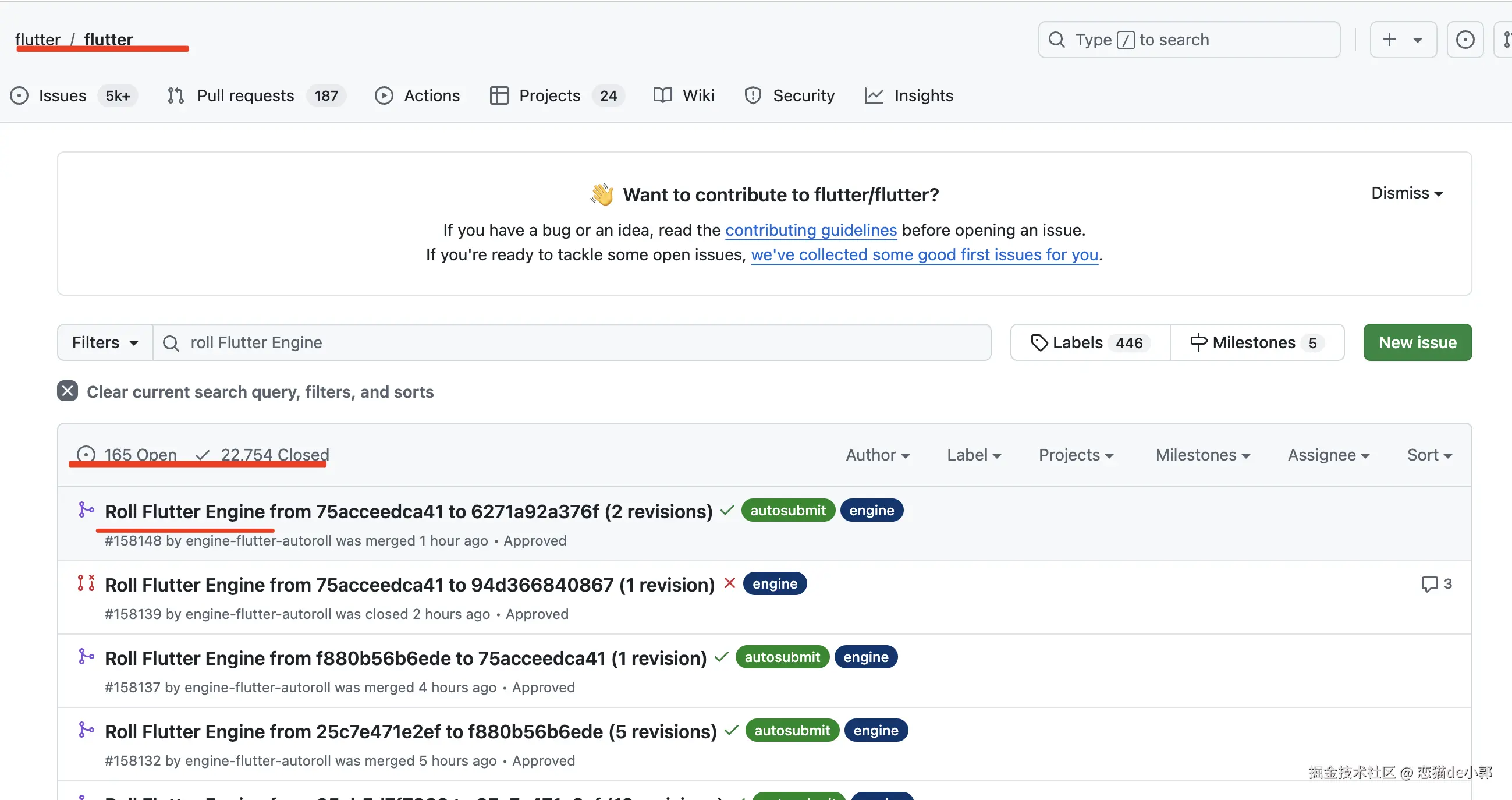Click the merged PR icon for #158137
Viewport: 1512px width, 800px height.
[86, 656]
